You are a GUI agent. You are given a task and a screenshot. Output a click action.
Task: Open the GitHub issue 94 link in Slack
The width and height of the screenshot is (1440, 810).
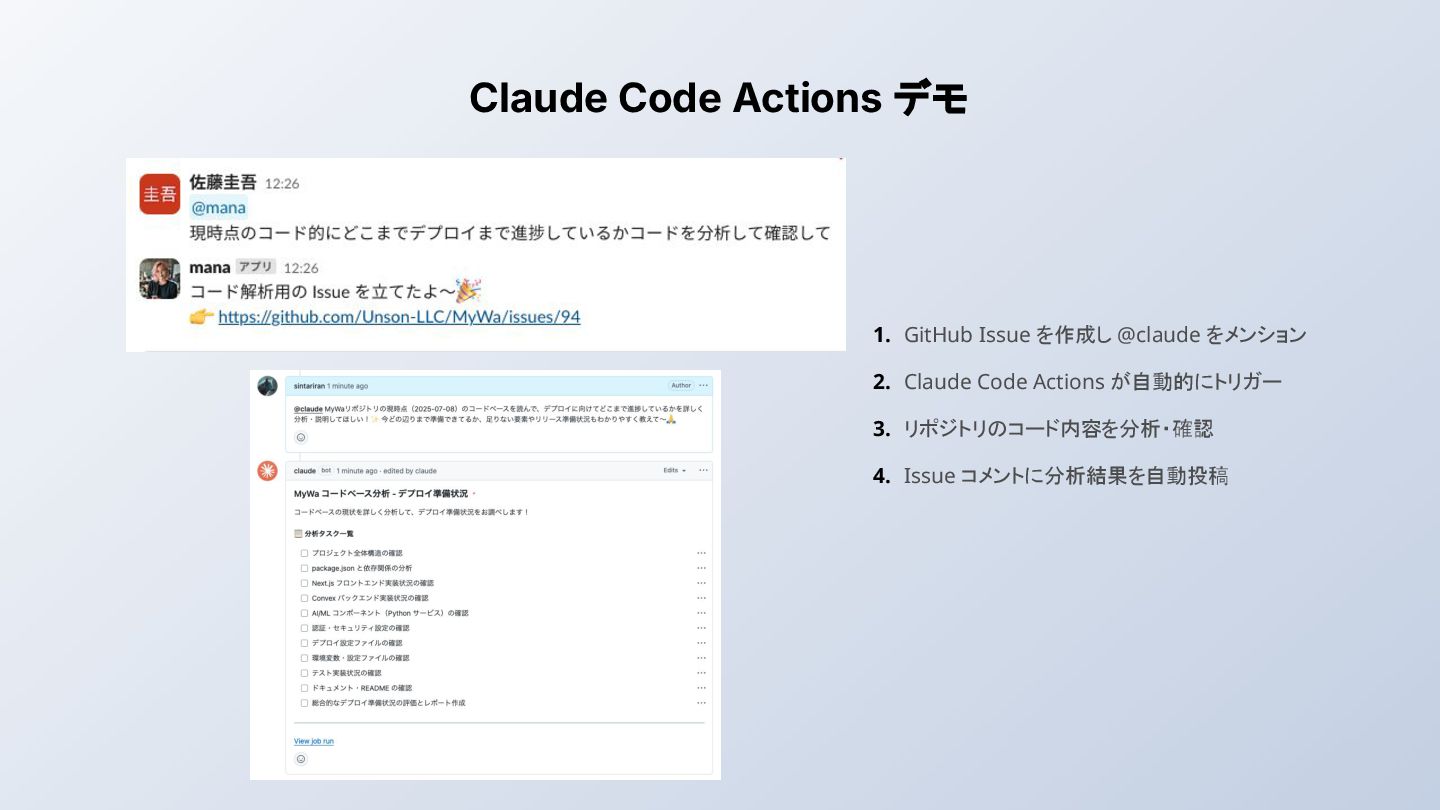(x=399, y=317)
